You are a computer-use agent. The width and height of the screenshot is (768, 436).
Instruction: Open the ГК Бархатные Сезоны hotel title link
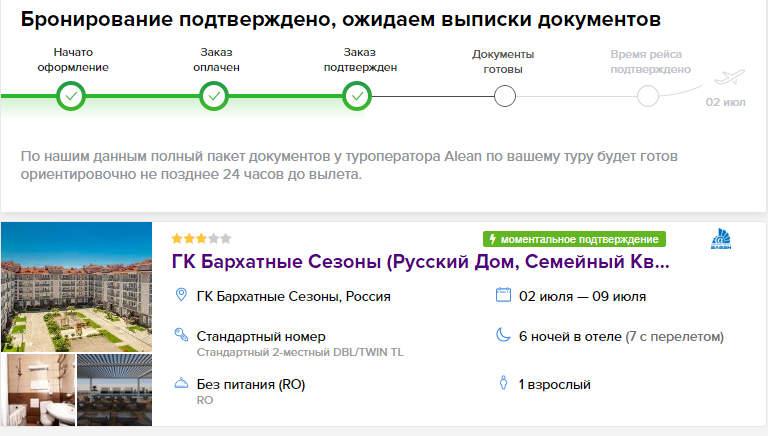(420, 262)
